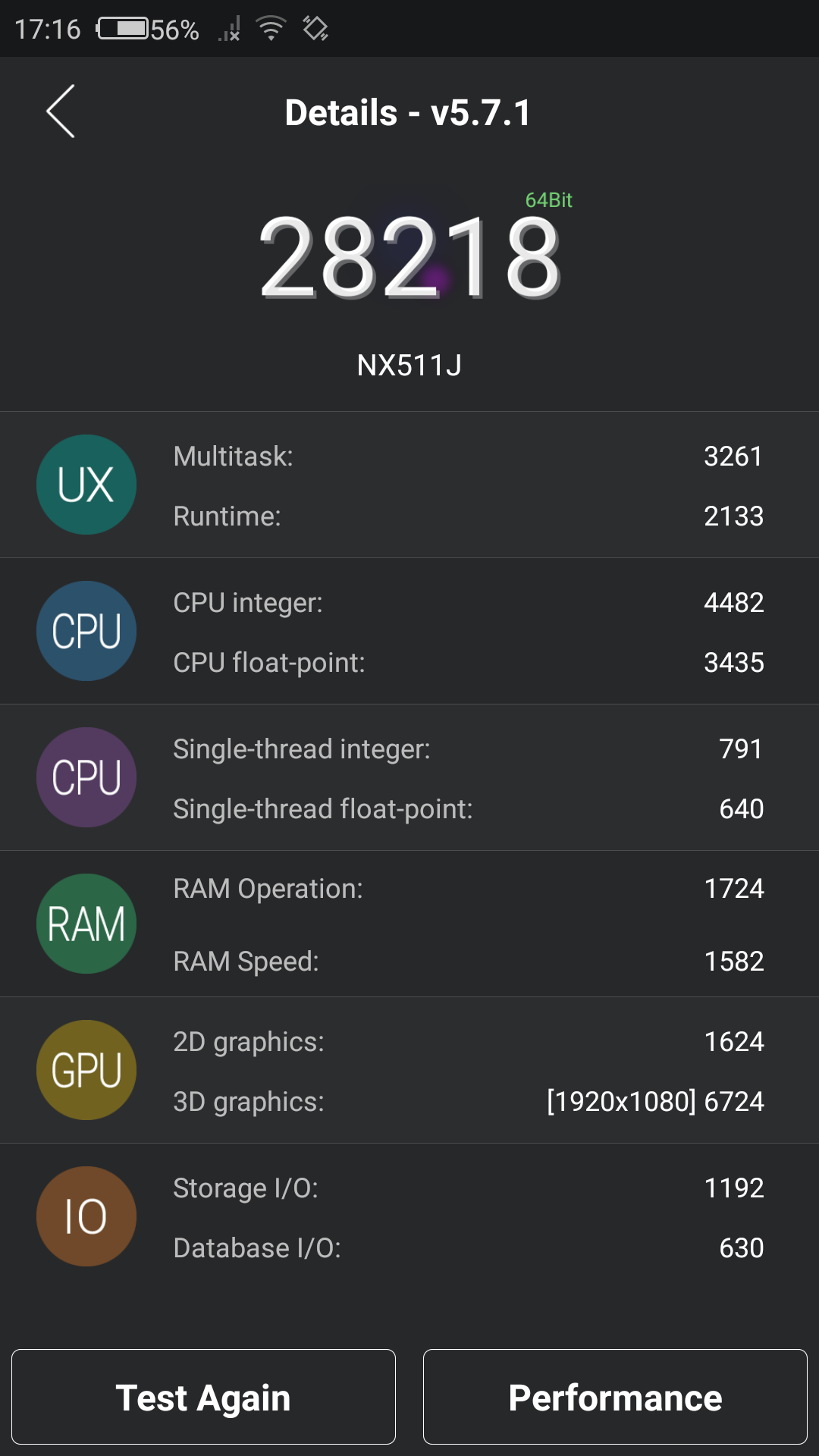Tap the Wi-Fi status bar icon
The image size is (819, 1456).
click(x=271, y=29)
